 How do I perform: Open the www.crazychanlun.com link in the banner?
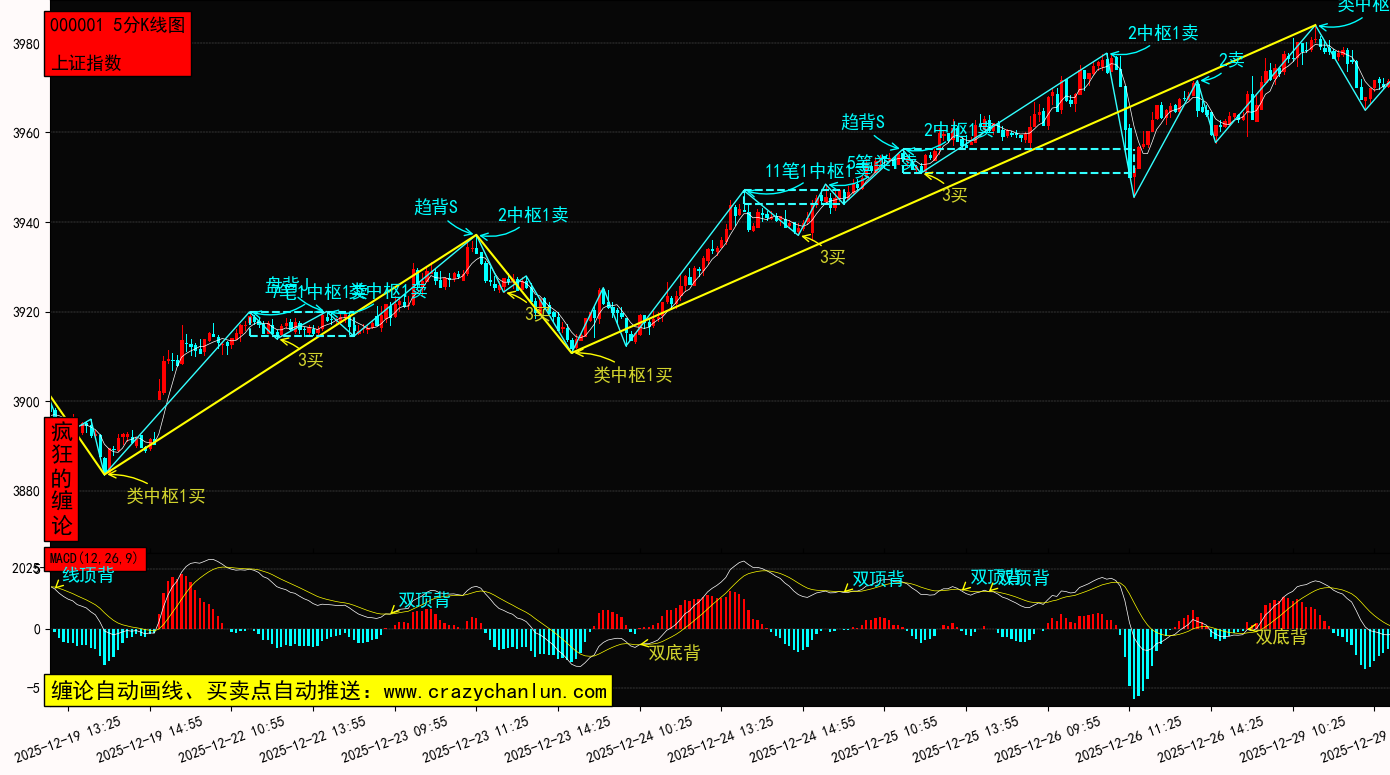click(x=495, y=691)
